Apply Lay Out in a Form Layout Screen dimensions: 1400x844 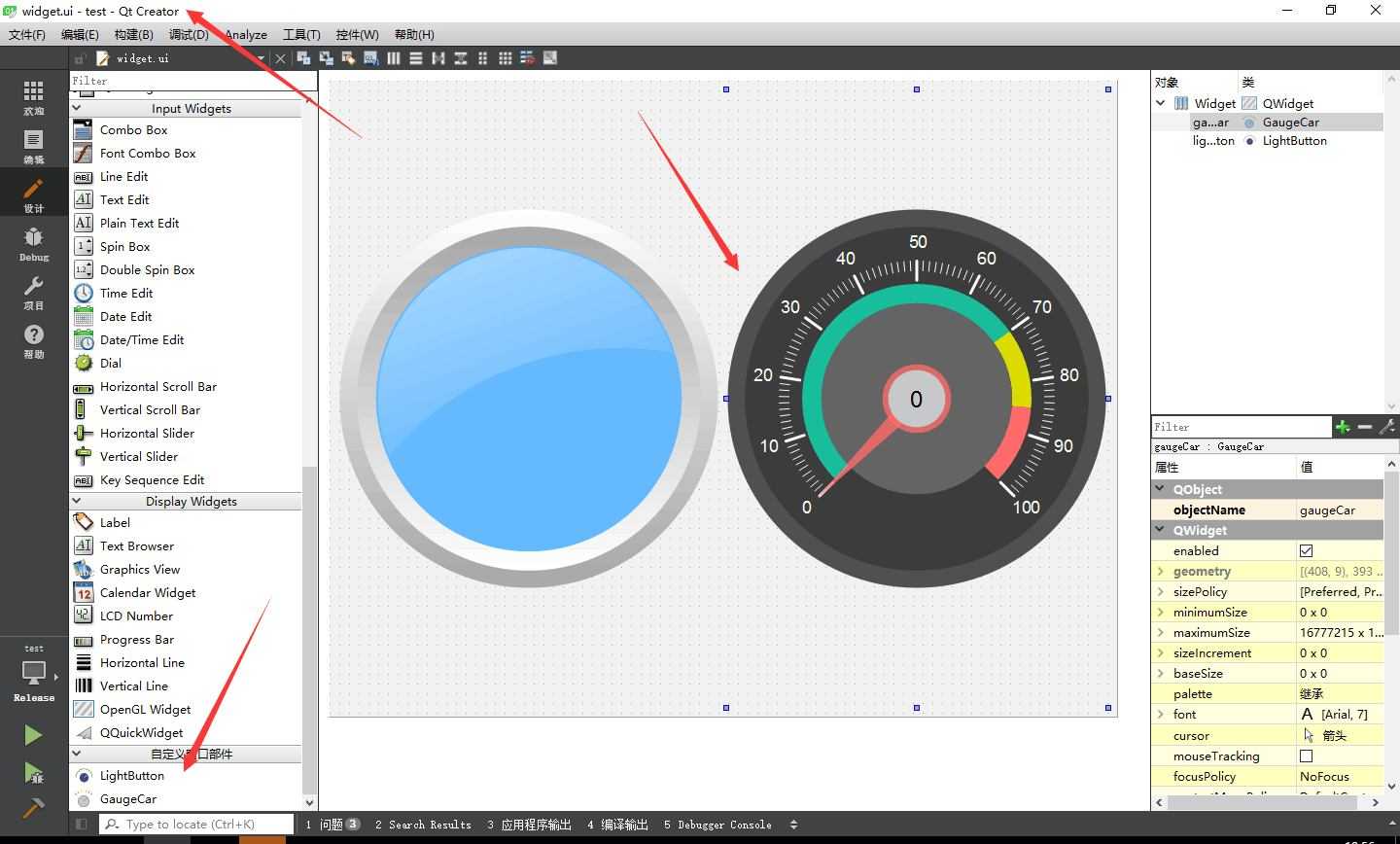click(x=483, y=58)
